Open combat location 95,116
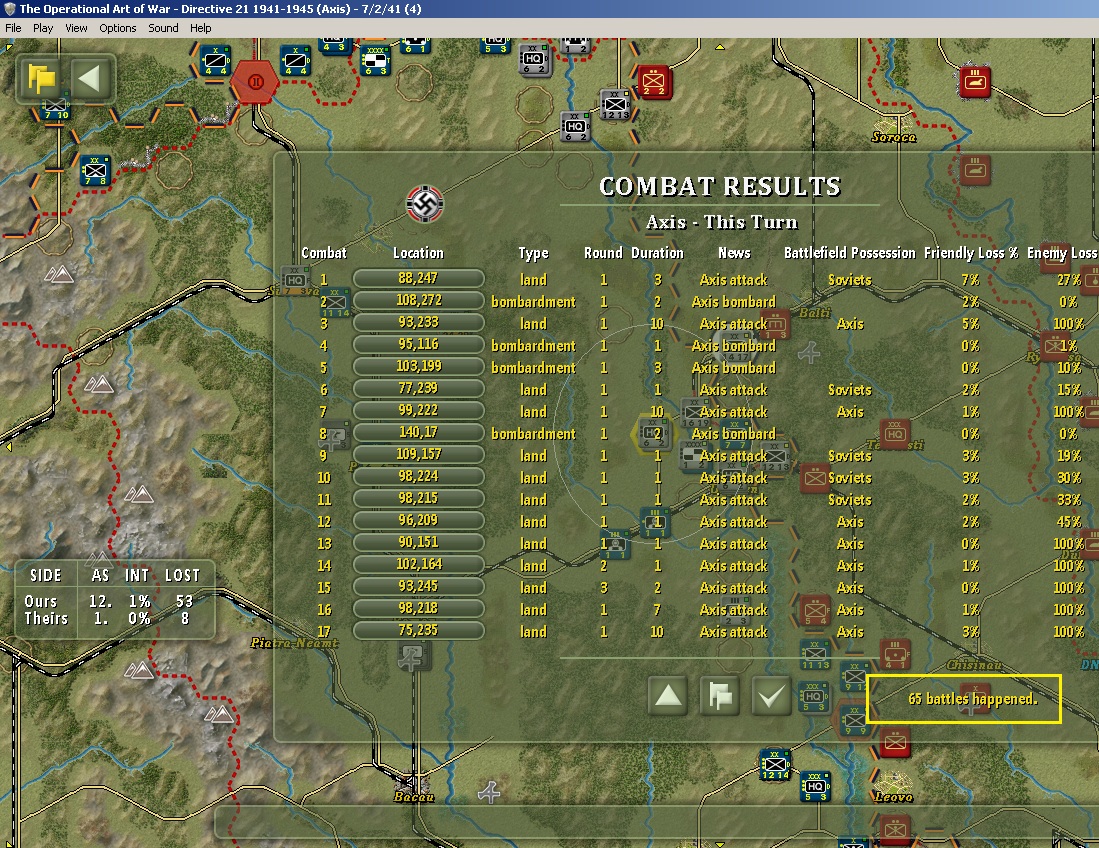The height and width of the screenshot is (848, 1099). coord(418,344)
